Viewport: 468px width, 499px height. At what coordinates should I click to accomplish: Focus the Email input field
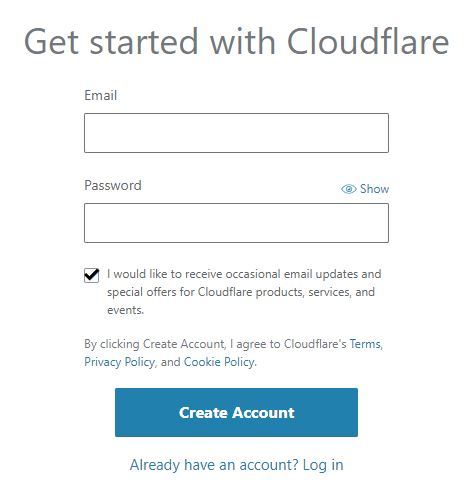click(x=236, y=133)
